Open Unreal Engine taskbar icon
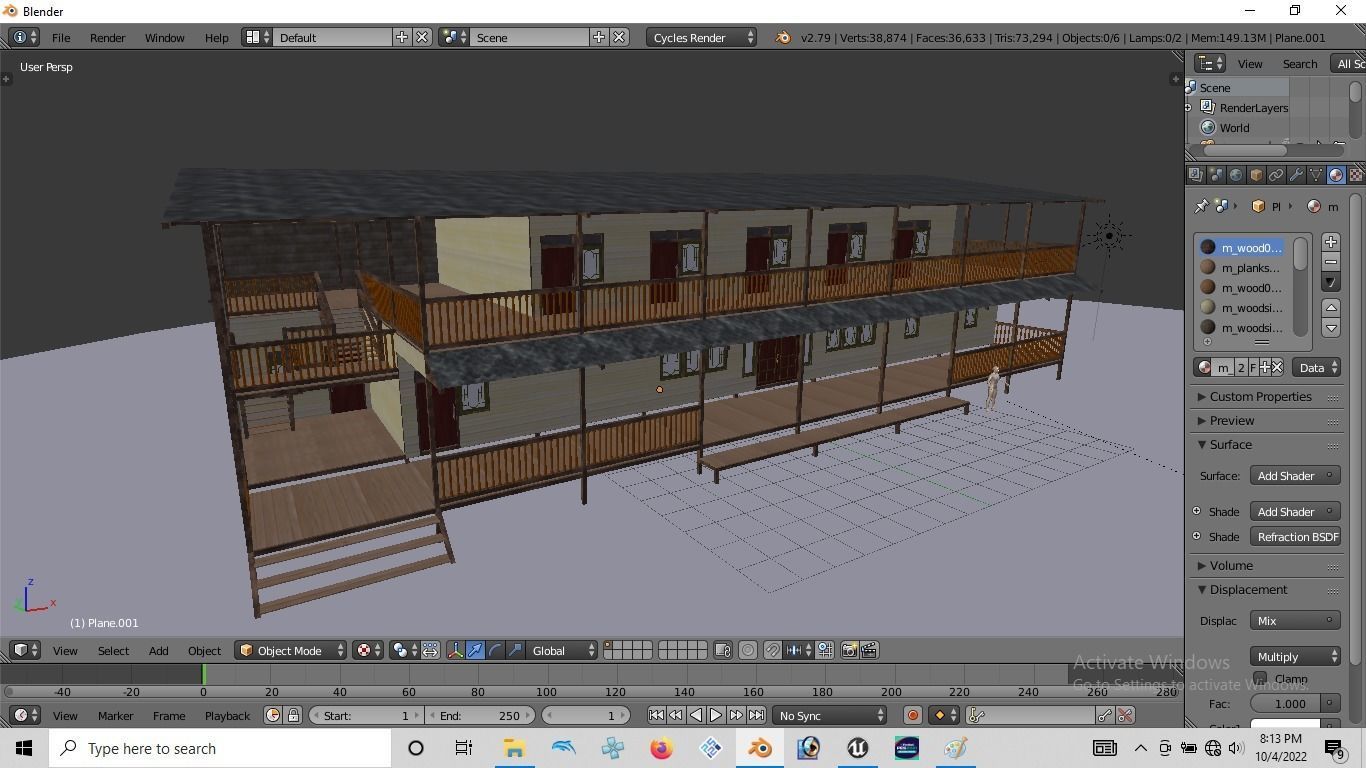Image resolution: width=1366 pixels, height=768 pixels. click(x=858, y=748)
